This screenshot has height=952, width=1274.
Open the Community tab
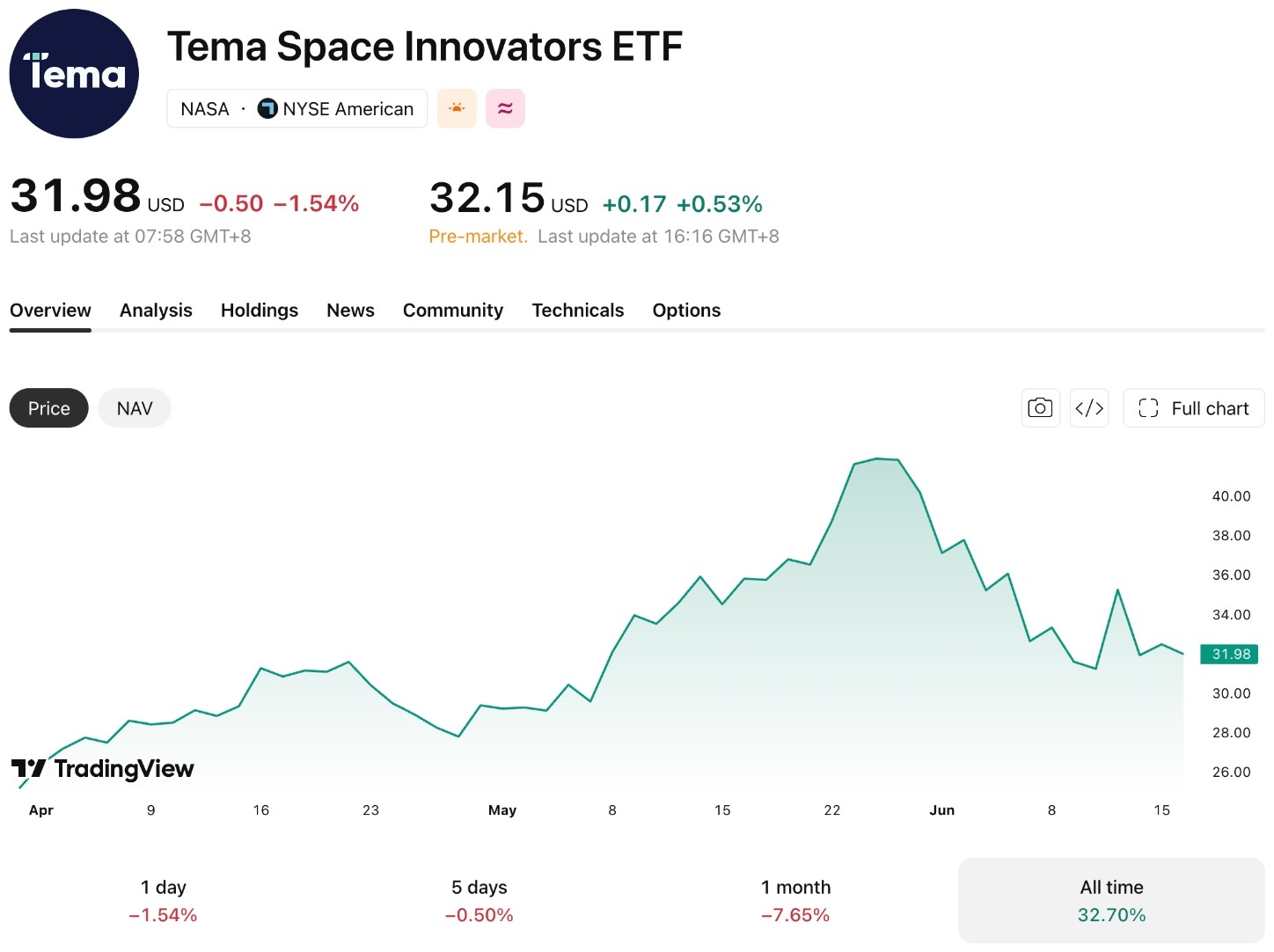coord(453,311)
